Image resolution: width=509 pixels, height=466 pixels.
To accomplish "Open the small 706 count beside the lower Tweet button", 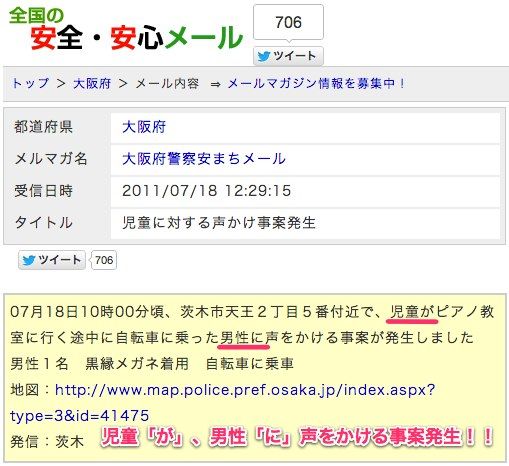I will [104, 260].
